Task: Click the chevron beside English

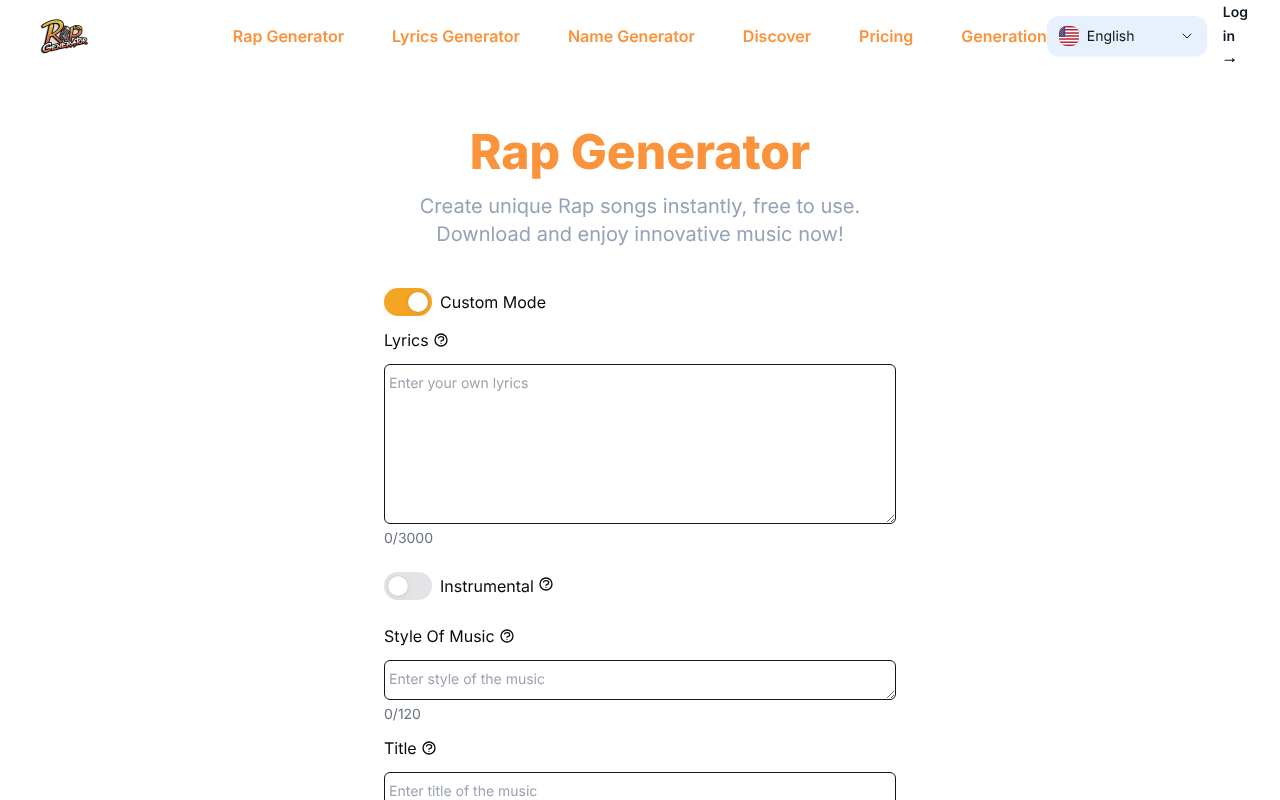Action: 1186,36
